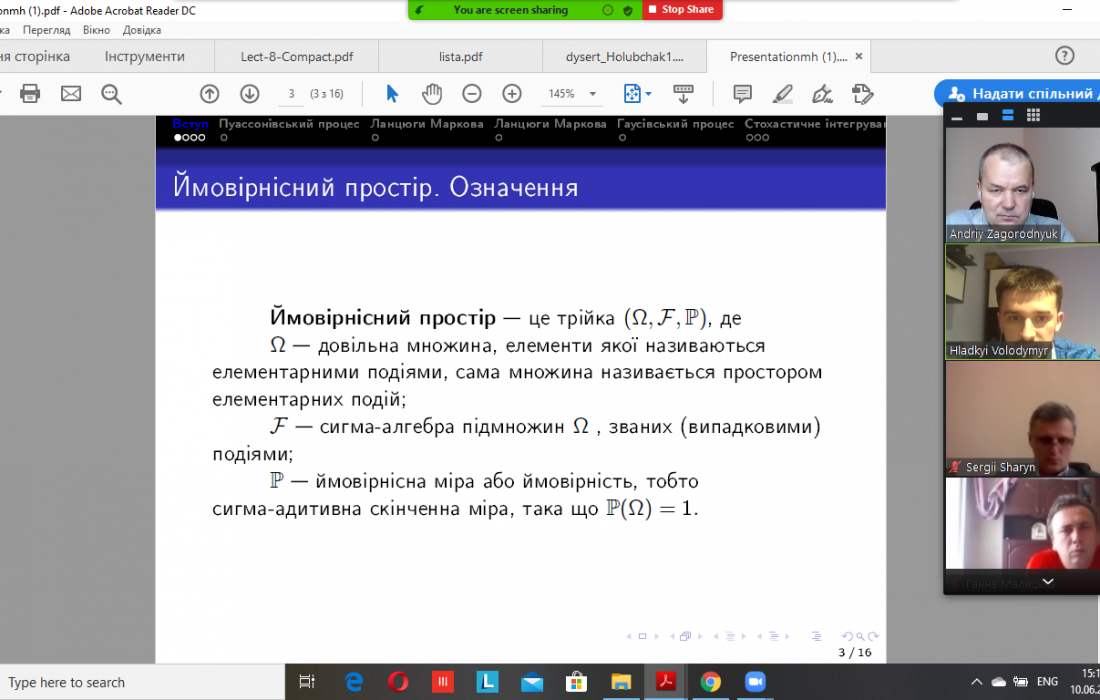Activate the Hand pan tool
1100x700 pixels.
[x=431, y=94]
